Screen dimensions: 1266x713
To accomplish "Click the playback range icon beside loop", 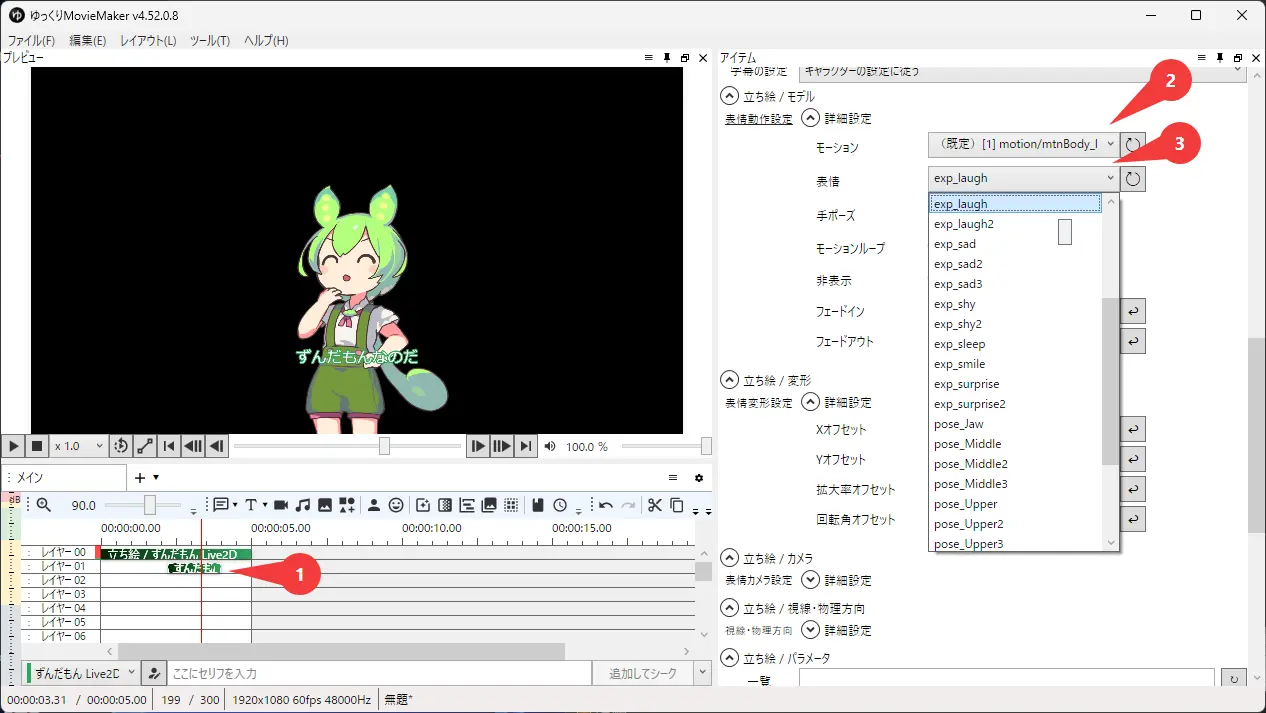I will tap(146, 446).
